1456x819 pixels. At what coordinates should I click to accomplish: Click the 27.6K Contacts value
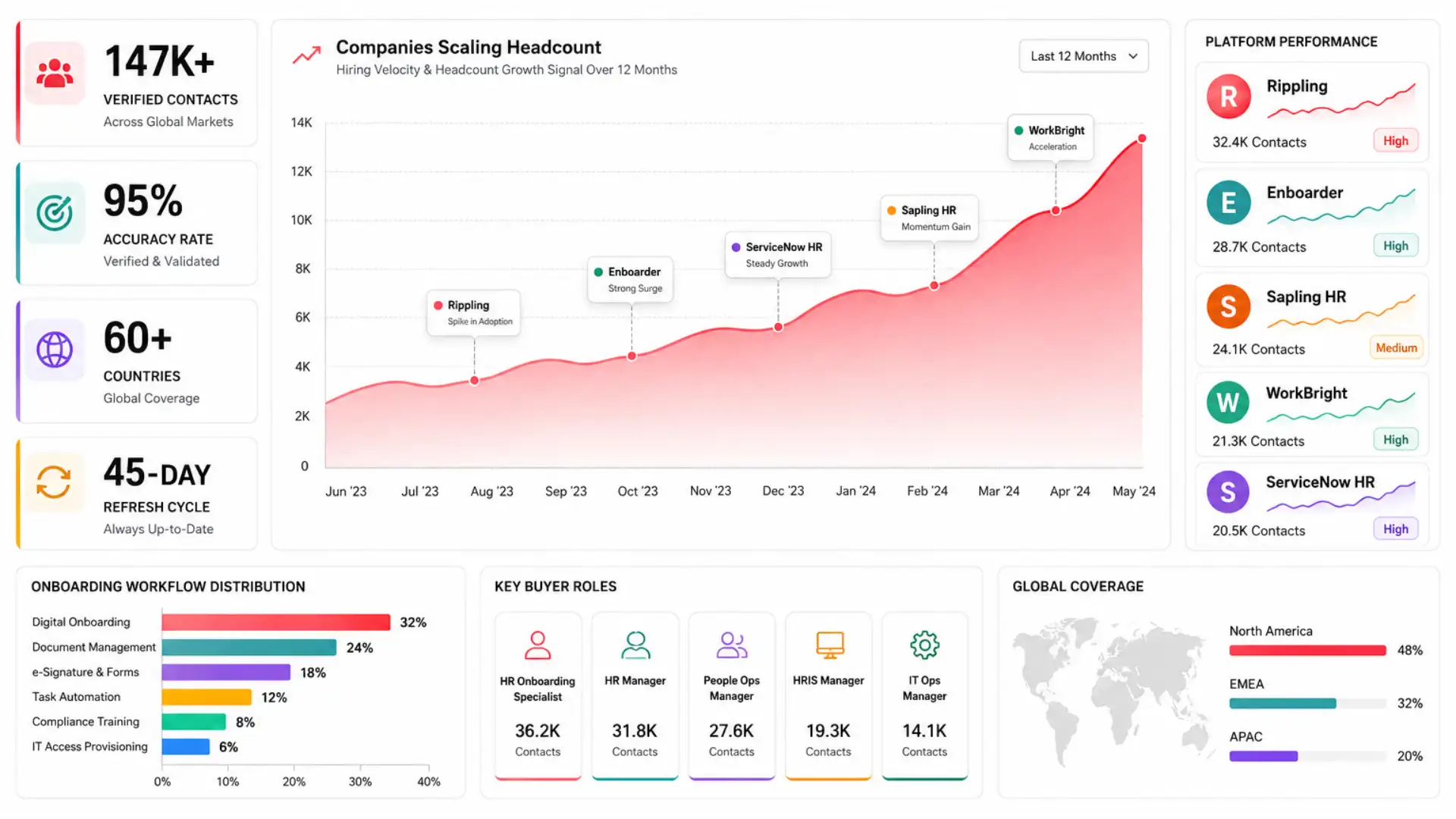732,731
